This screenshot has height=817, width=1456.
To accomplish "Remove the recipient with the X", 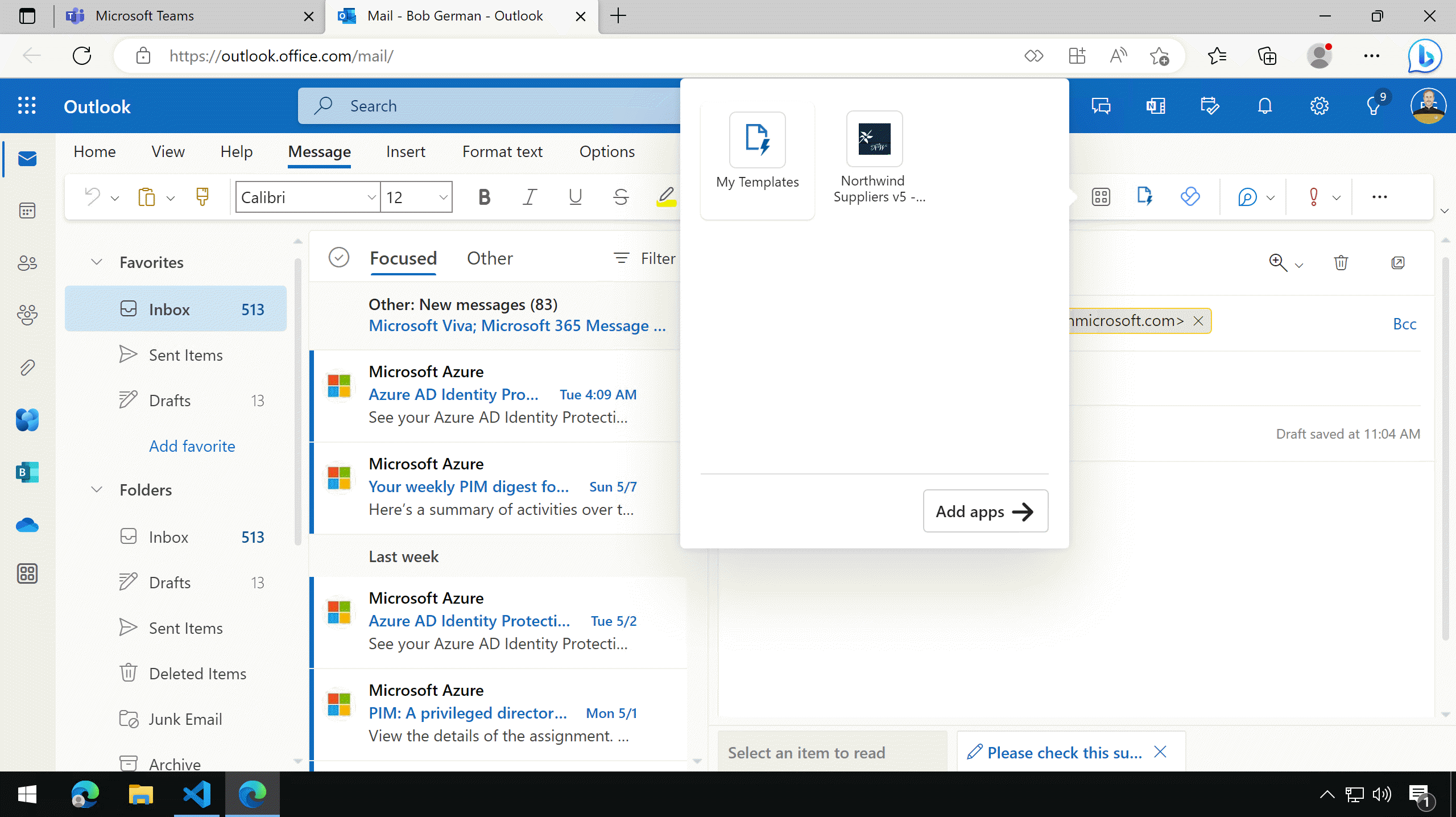I will tap(1198, 321).
